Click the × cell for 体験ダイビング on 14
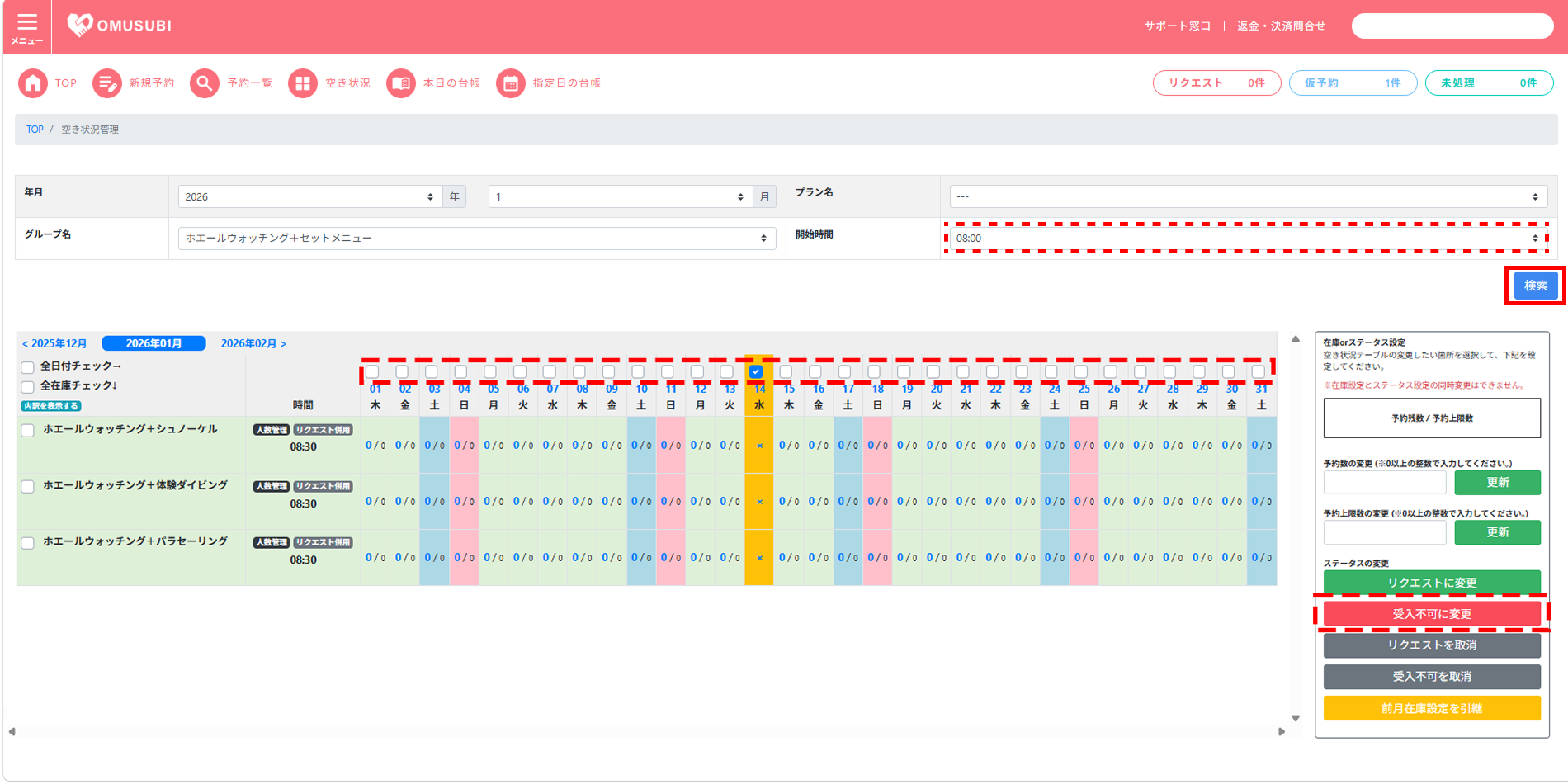This screenshot has height=784, width=1568. [x=759, y=502]
